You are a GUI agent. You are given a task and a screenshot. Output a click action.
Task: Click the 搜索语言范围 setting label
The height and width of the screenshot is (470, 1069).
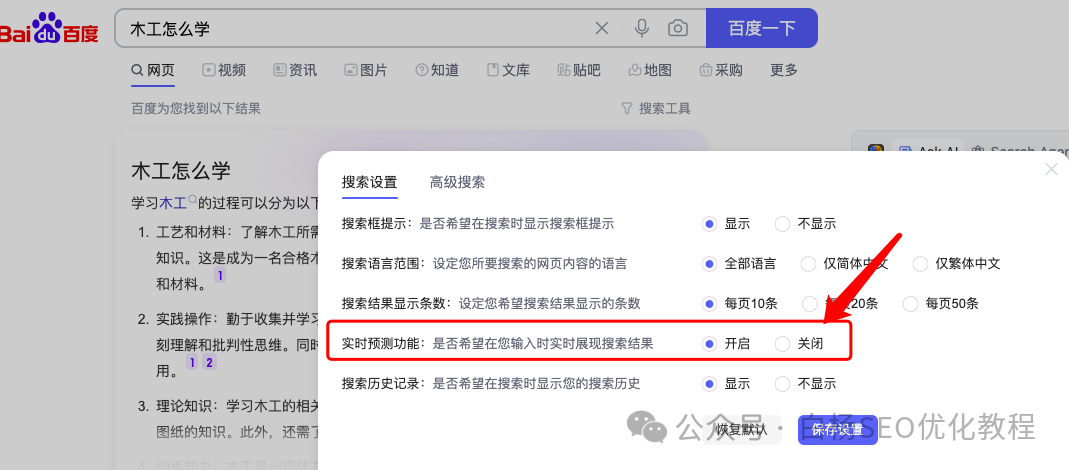(x=384, y=263)
